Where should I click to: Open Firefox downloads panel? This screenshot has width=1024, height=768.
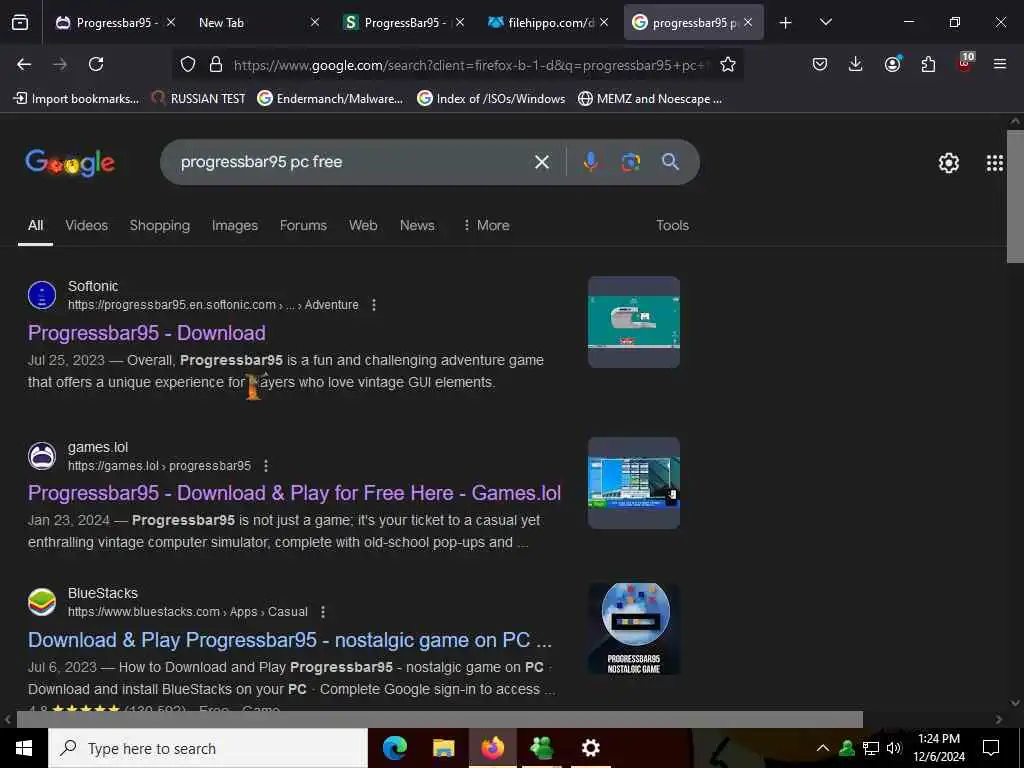click(856, 64)
